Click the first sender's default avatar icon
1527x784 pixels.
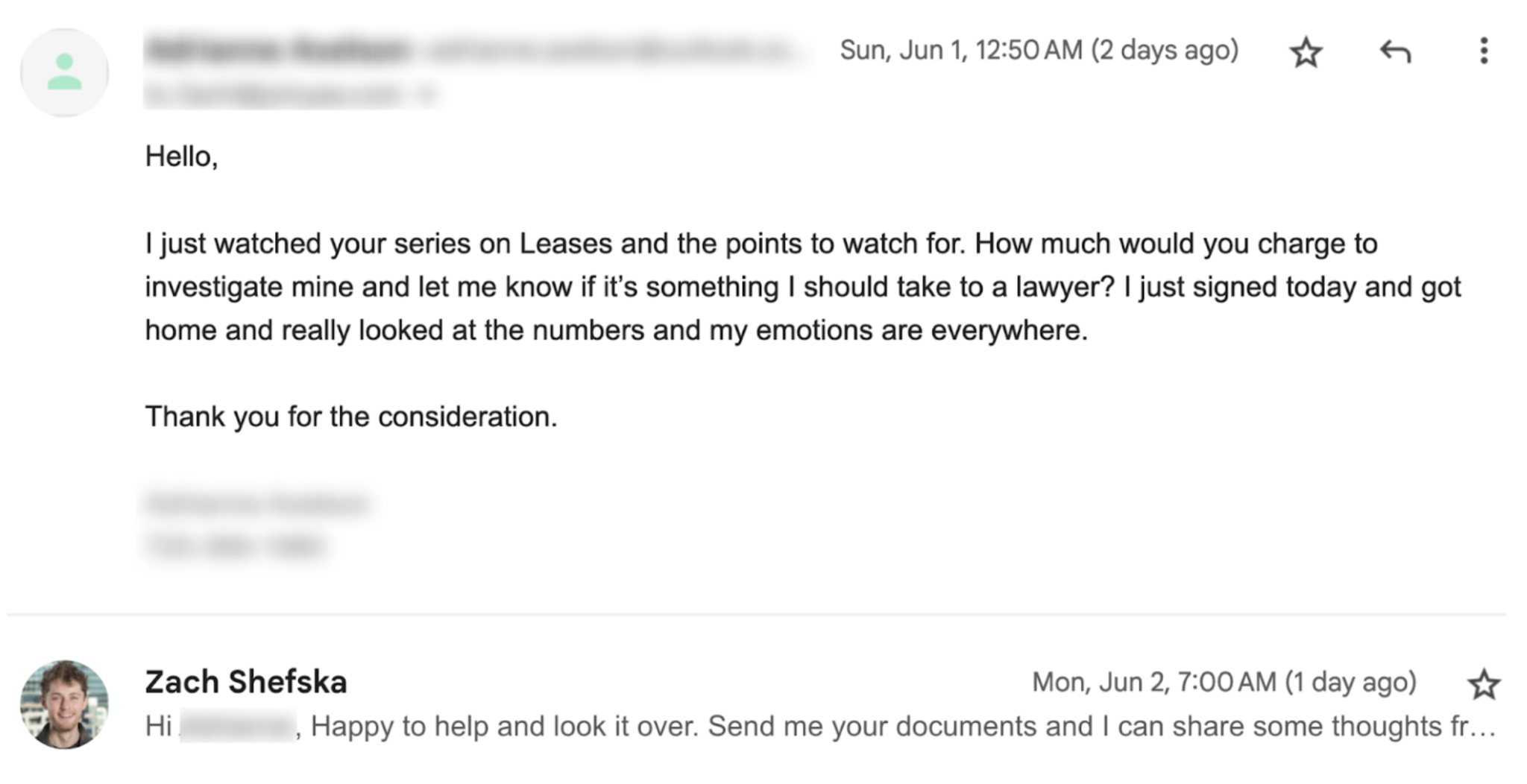(65, 73)
